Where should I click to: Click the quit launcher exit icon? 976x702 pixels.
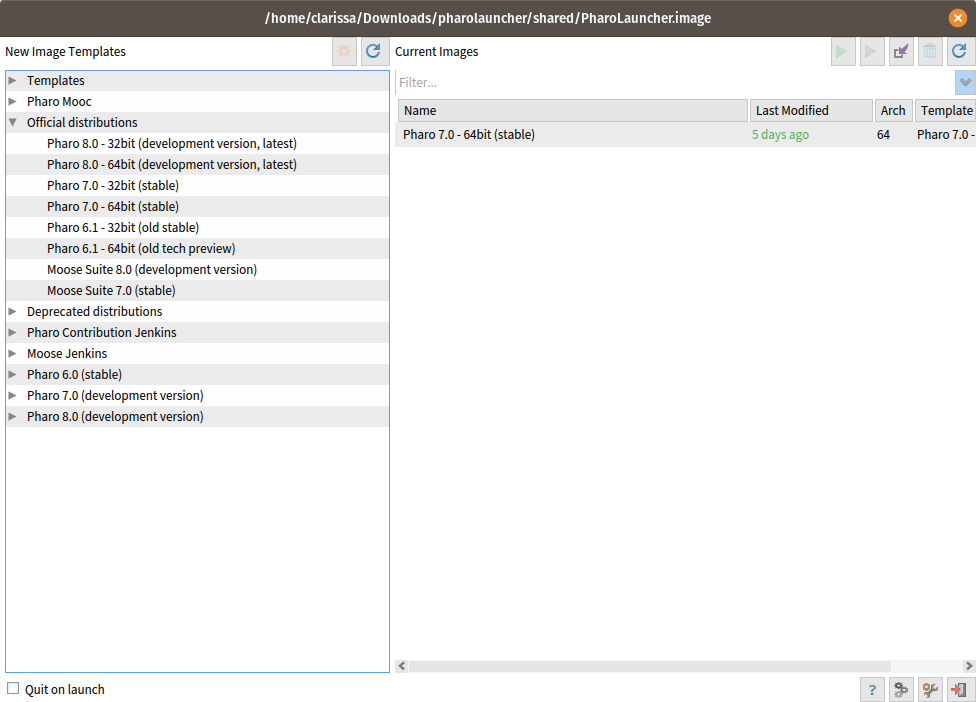(x=959, y=690)
